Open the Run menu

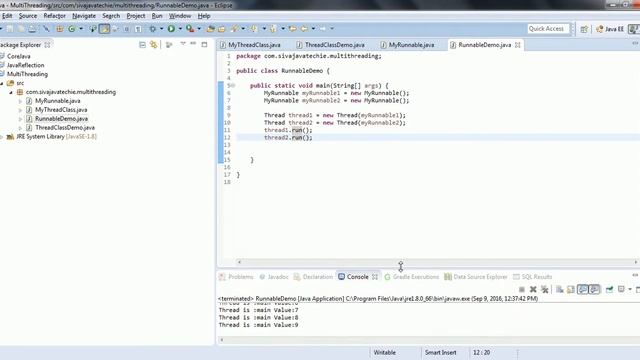(157, 16)
